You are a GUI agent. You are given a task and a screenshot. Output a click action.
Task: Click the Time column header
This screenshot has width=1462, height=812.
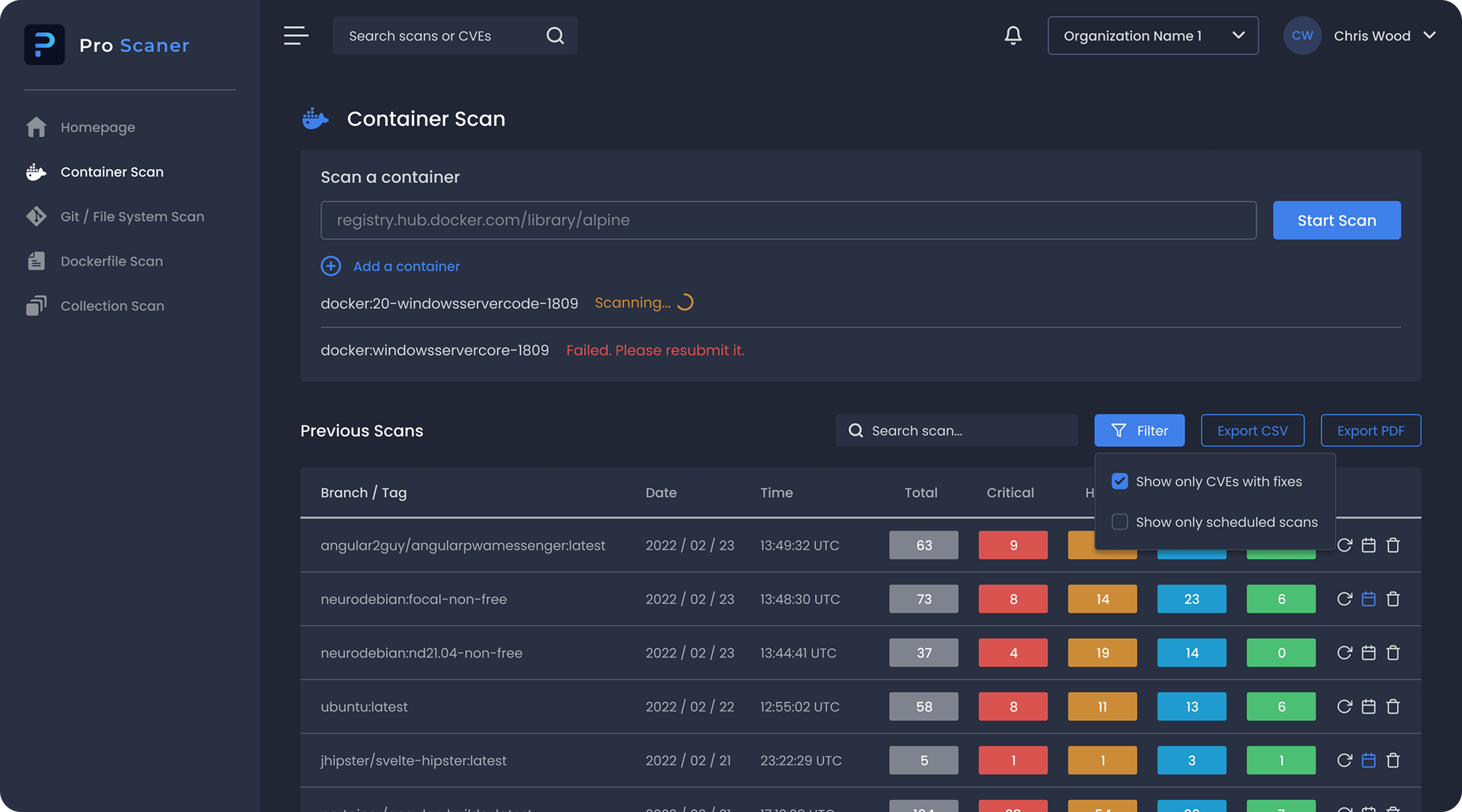click(776, 493)
